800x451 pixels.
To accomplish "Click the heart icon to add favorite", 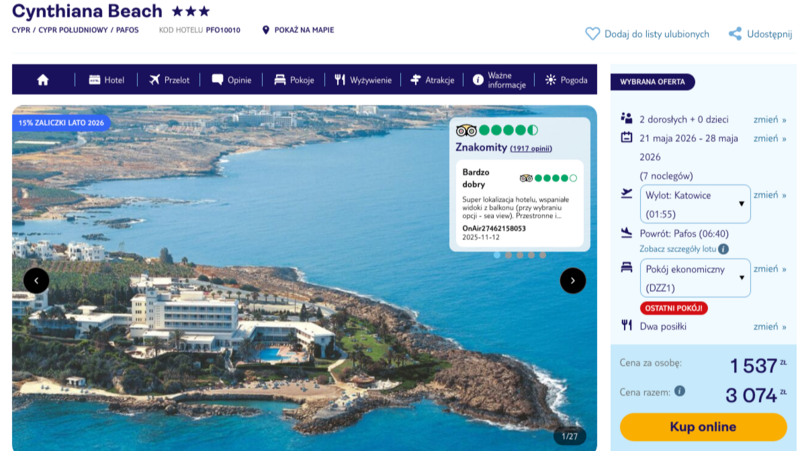I will pos(592,34).
